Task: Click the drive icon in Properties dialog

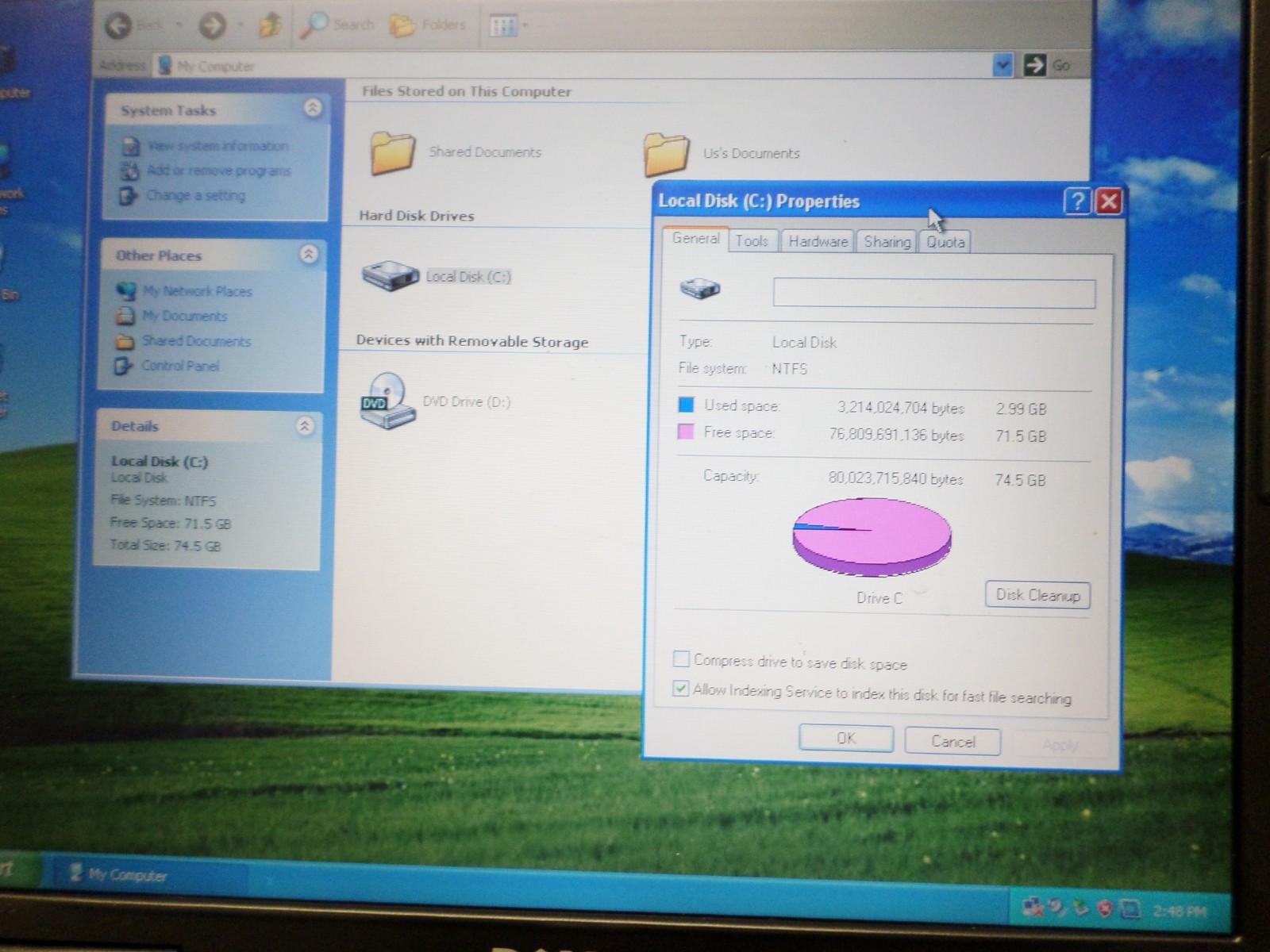Action: [x=700, y=287]
